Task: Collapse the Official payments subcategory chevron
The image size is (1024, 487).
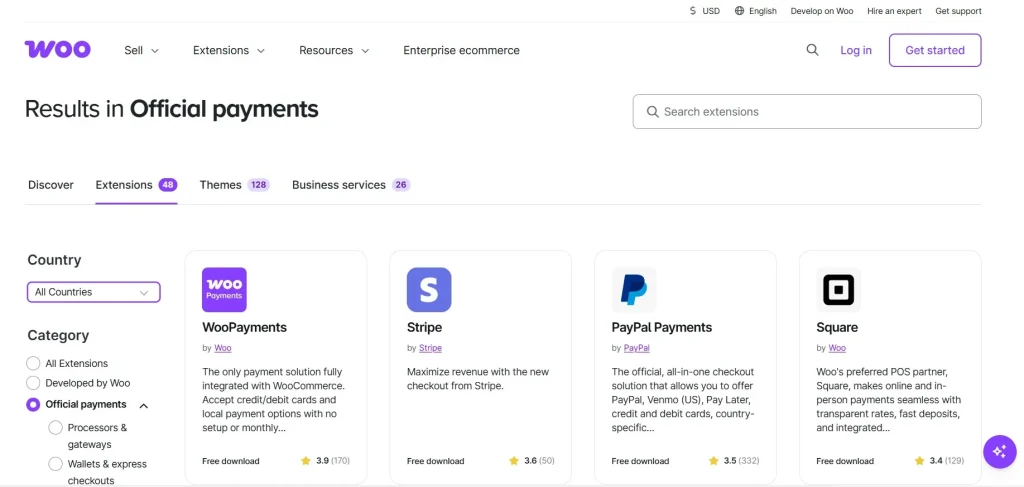Action: coord(144,405)
